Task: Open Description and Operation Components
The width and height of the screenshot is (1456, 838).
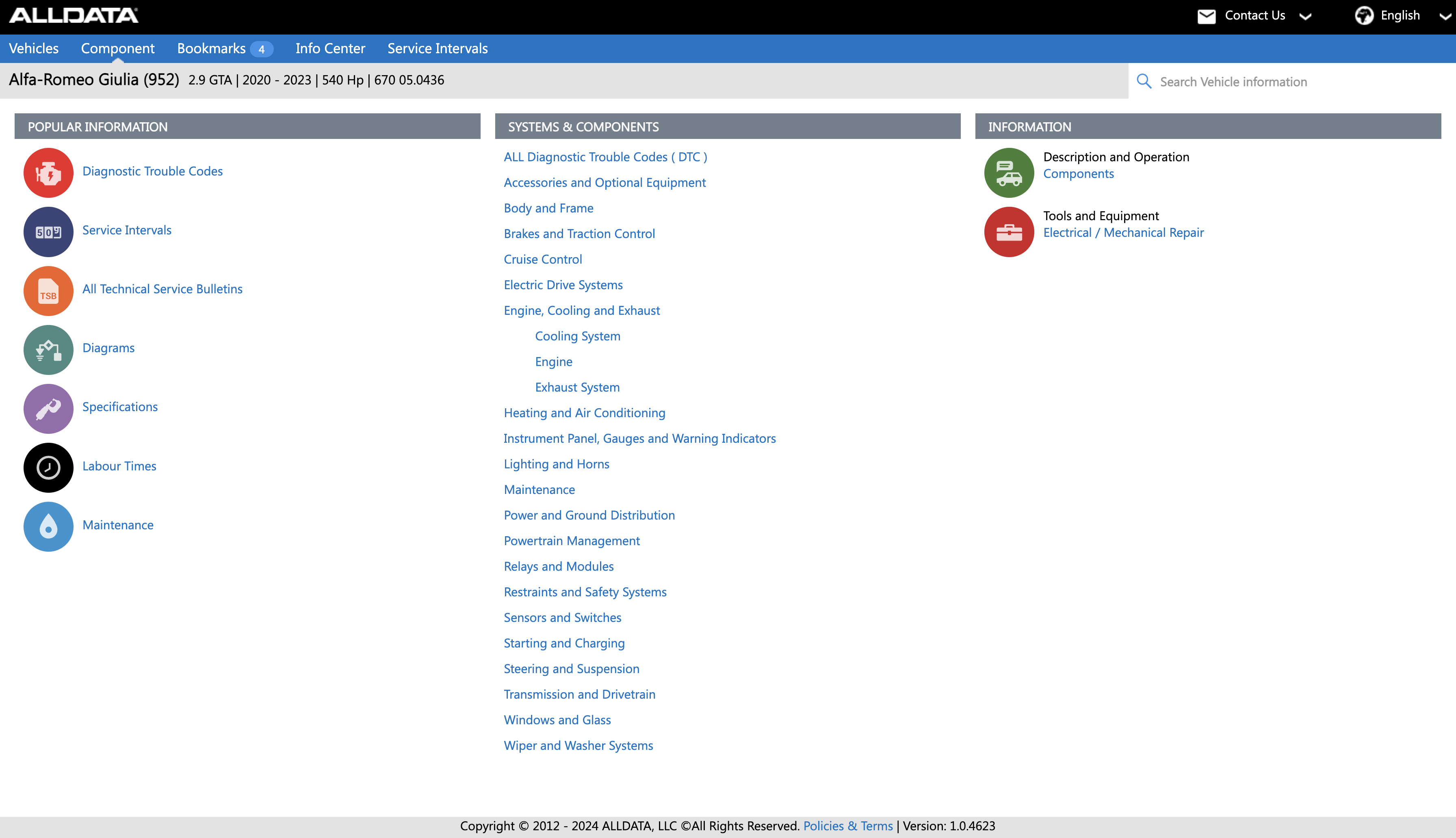Action: coord(1078,173)
